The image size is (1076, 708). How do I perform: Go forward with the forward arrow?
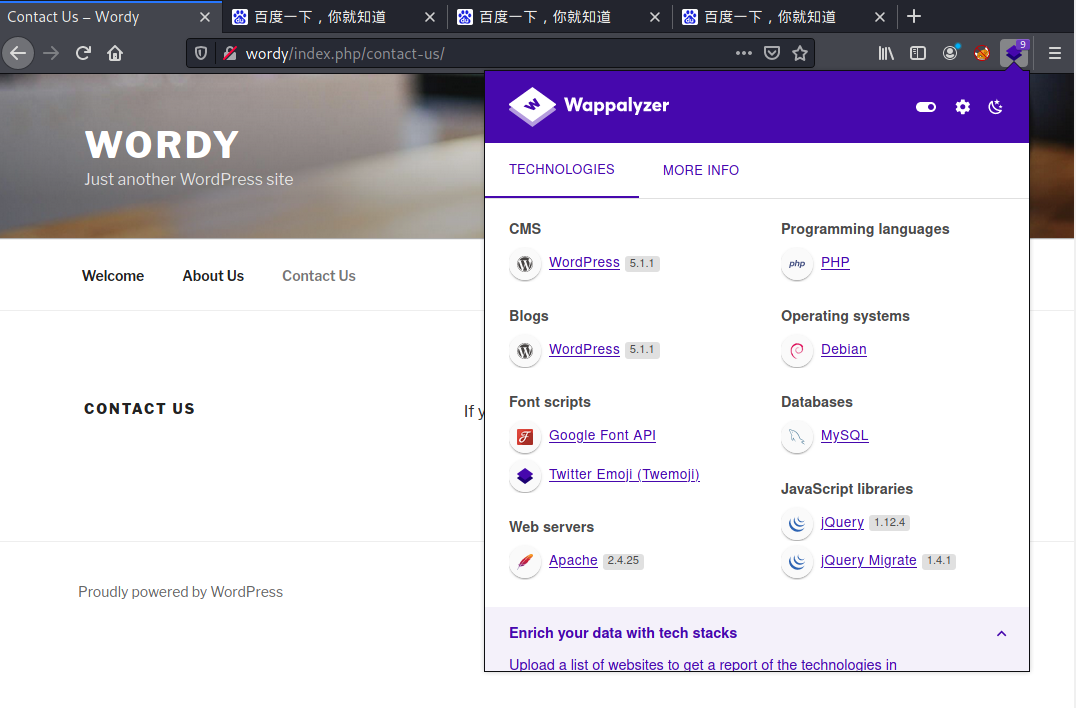(51, 54)
